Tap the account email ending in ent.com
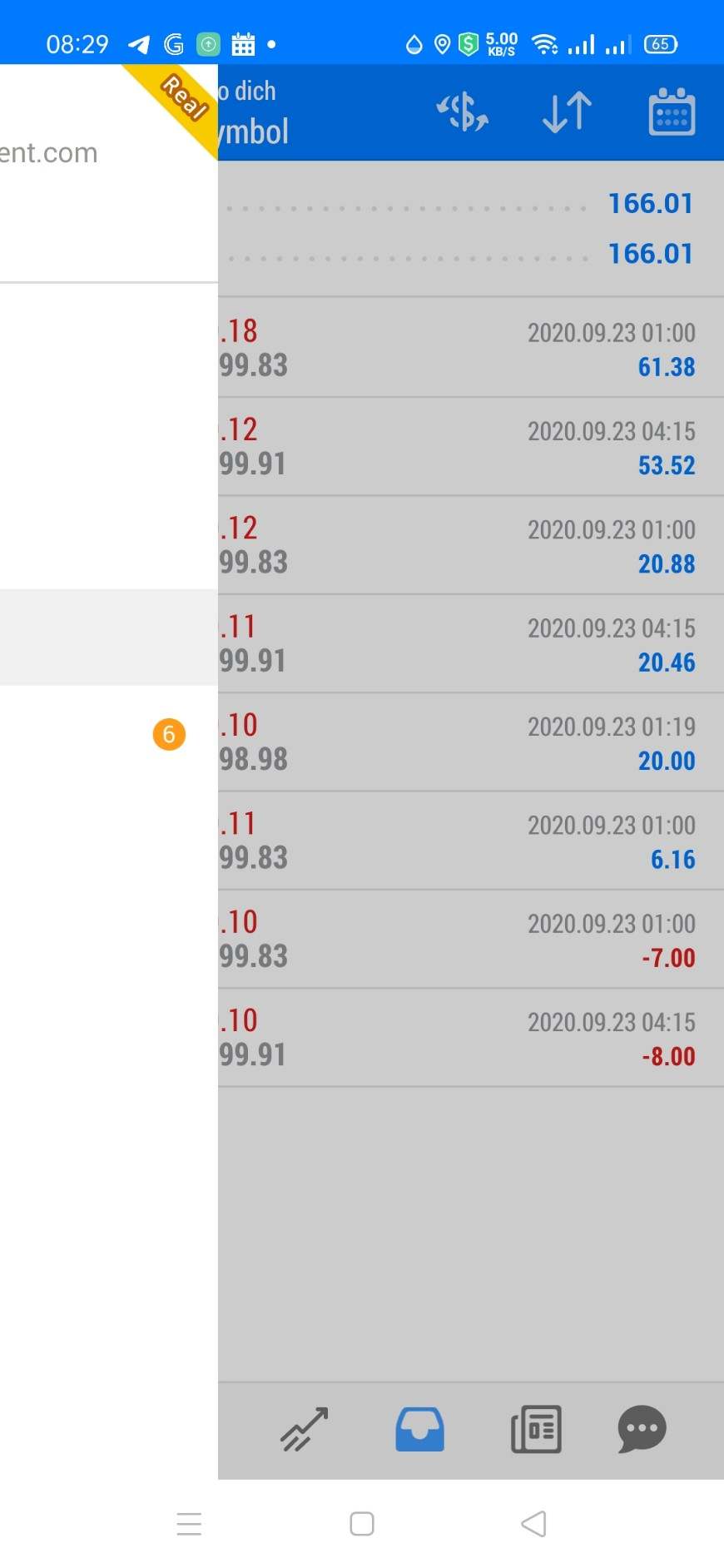Image resolution: width=724 pixels, height=1568 pixels. pyautogui.click(x=50, y=153)
